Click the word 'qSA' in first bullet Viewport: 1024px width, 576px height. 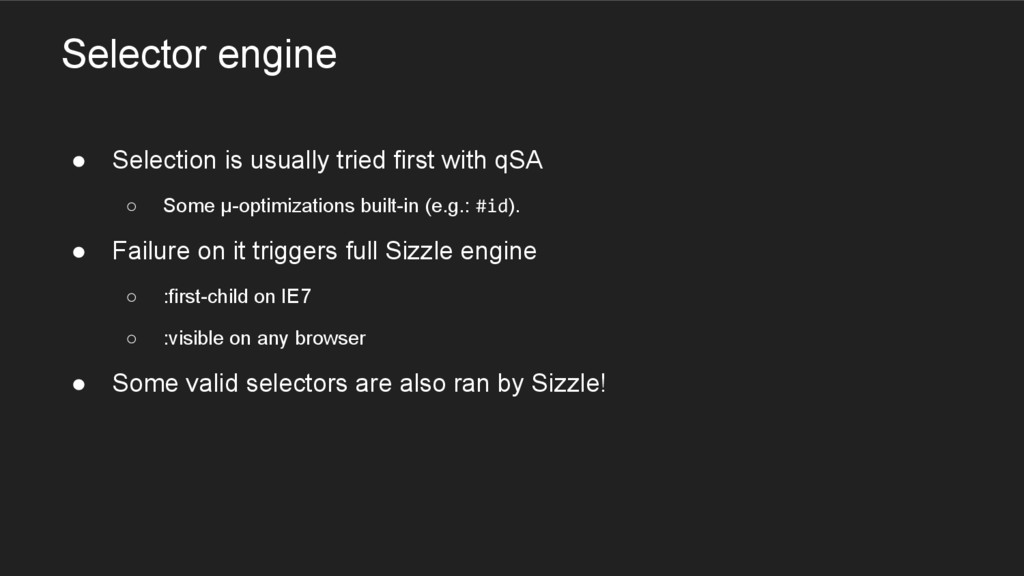pyautogui.click(x=519, y=161)
